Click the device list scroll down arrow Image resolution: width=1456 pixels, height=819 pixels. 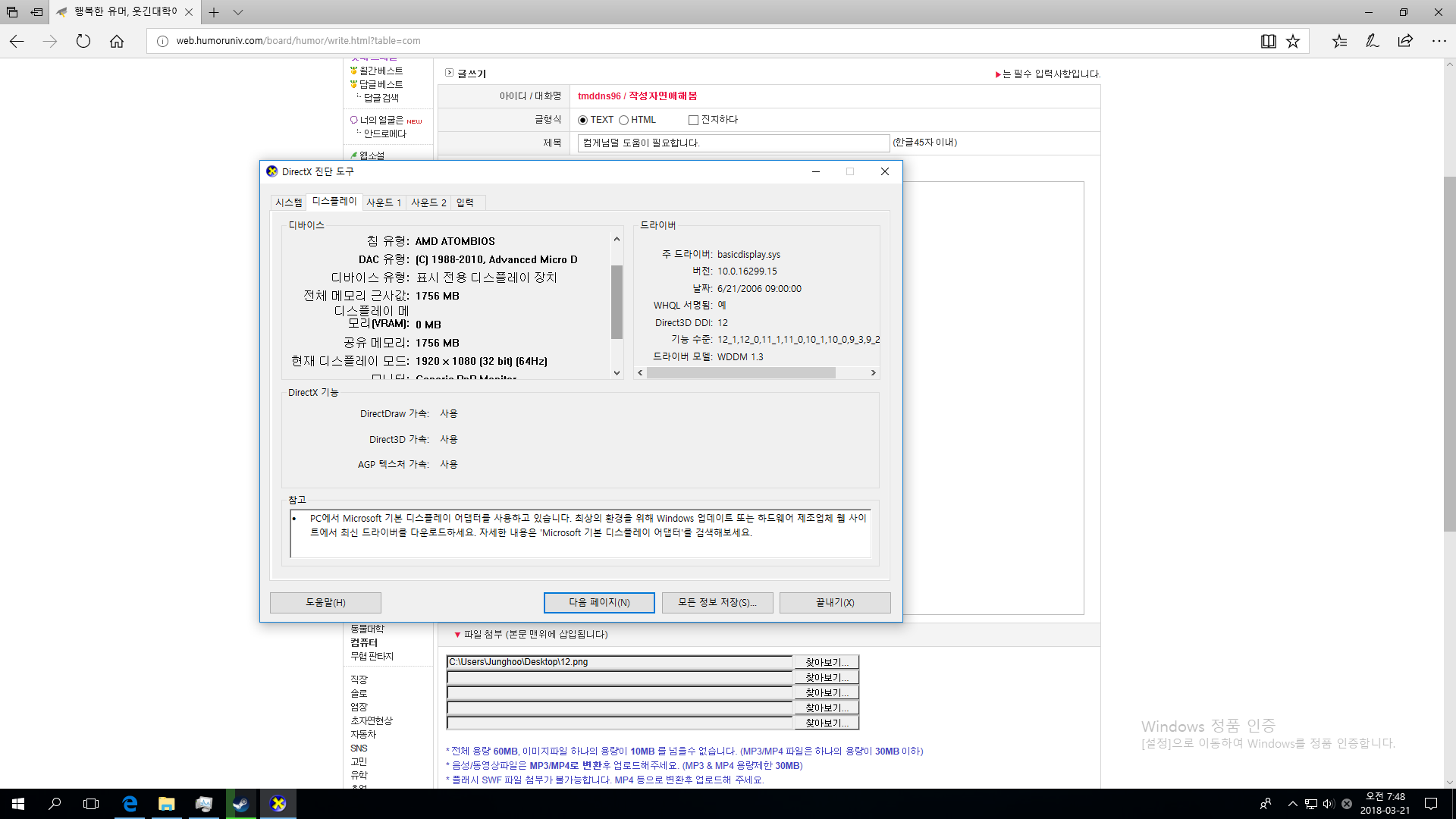pos(617,373)
